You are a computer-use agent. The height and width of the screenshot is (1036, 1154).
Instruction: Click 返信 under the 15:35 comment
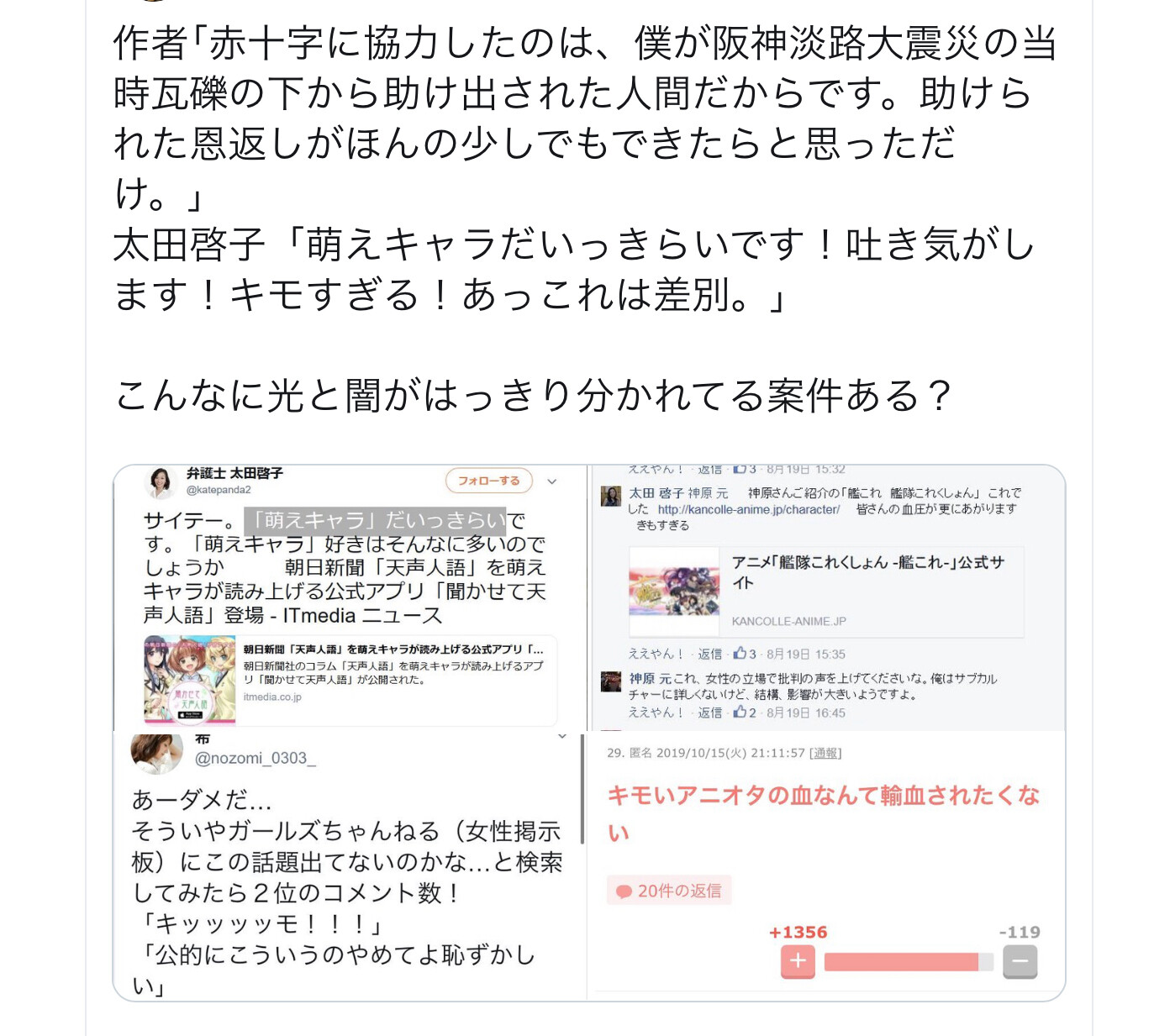tap(710, 654)
